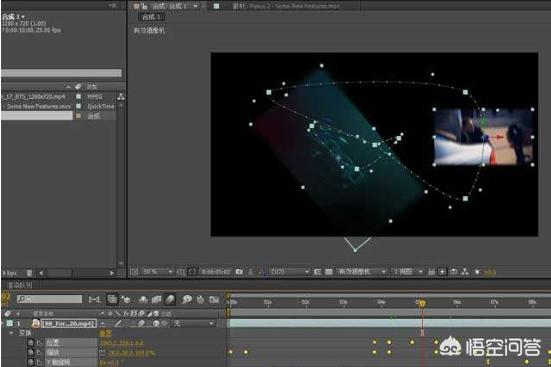Screen dimensions: 551x367
Task: Toggle the motion blur master switch
Action: point(170,300)
